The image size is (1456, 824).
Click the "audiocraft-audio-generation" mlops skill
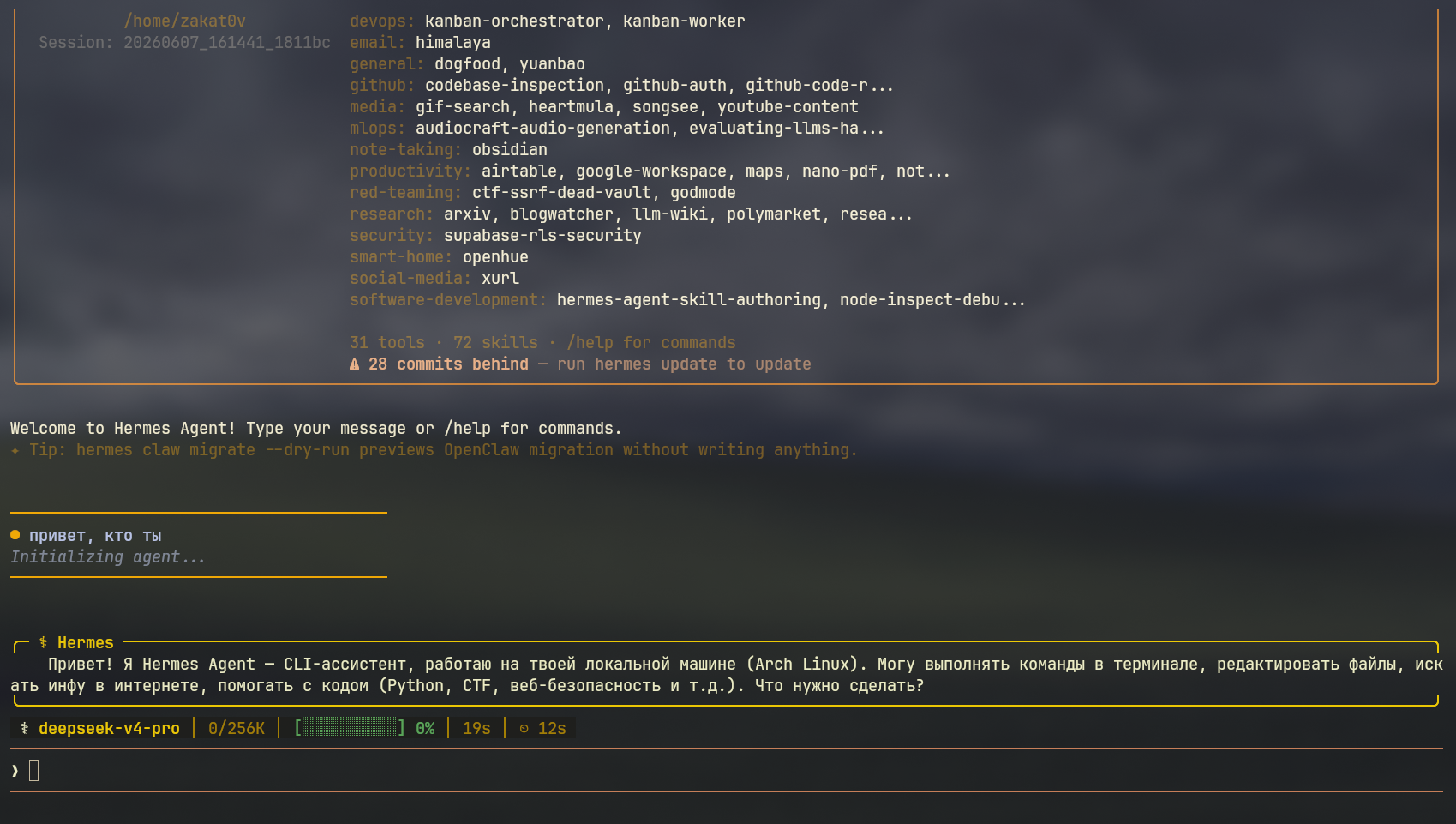[x=542, y=129]
